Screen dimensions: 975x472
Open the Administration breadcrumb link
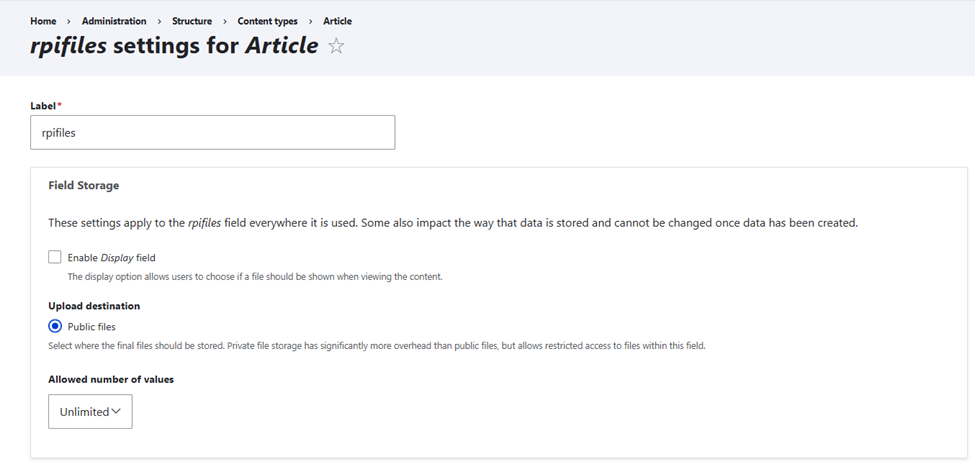tap(114, 21)
